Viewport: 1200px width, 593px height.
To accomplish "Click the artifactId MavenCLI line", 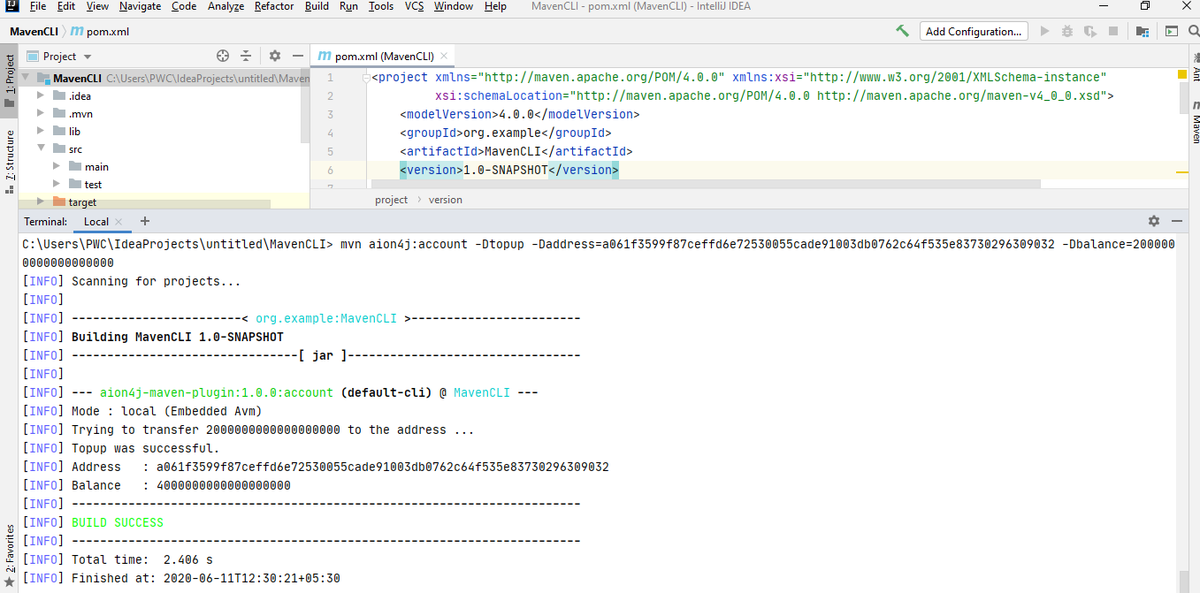I will click(516, 151).
